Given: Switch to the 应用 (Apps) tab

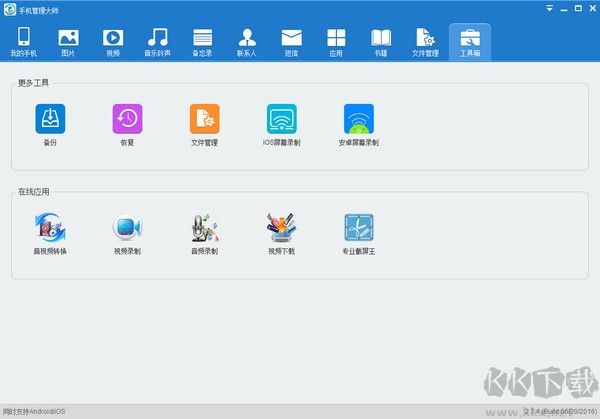Looking at the screenshot, I should [336, 42].
